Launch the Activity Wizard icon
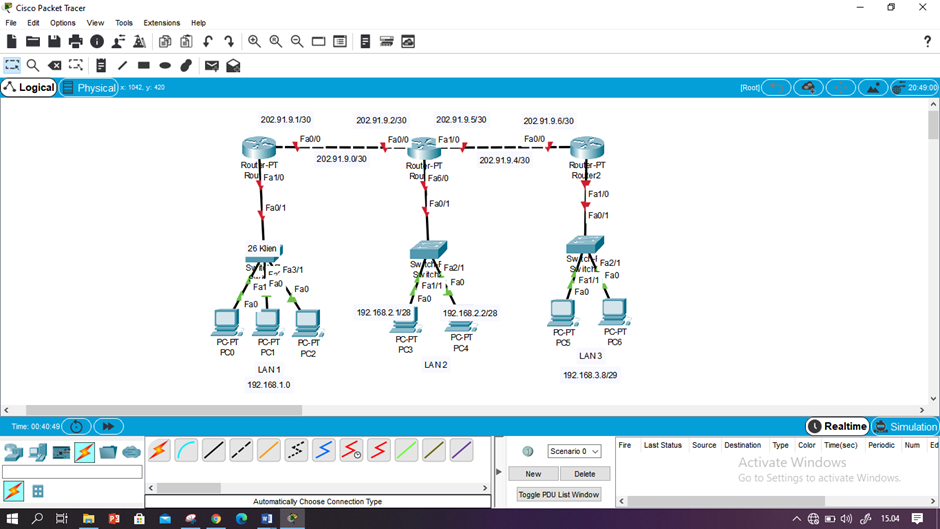 tap(140, 41)
